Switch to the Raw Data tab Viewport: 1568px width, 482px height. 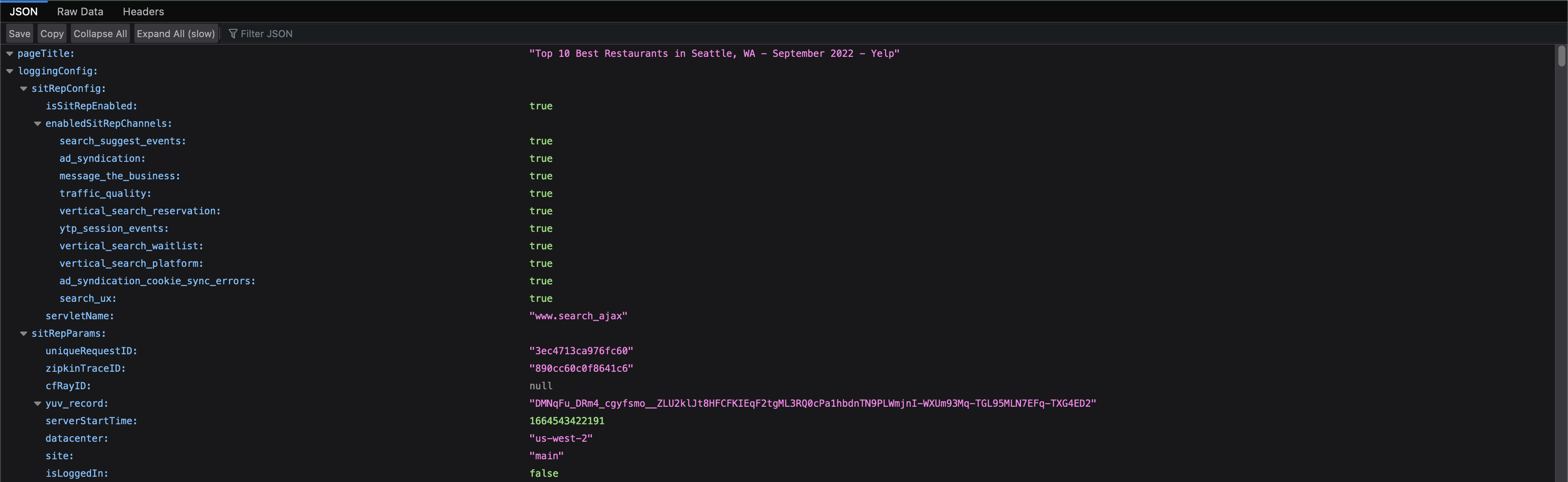pyautogui.click(x=80, y=11)
